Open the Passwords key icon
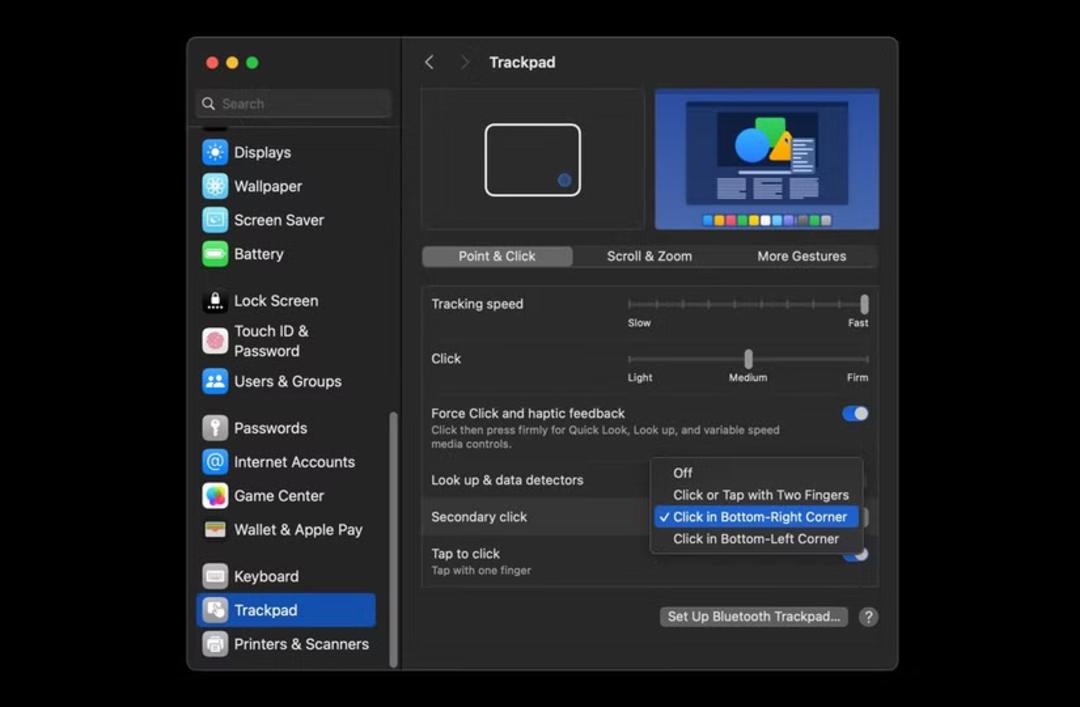1080x707 pixels. click(215, 428)
